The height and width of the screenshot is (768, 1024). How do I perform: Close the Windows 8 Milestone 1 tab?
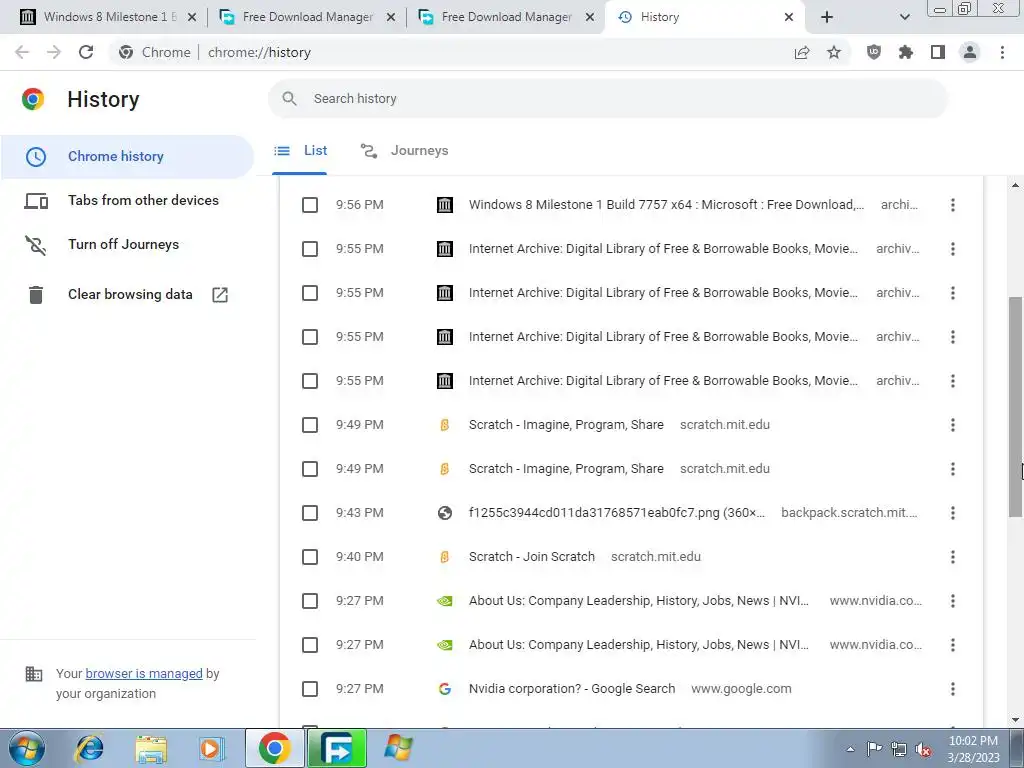click(192, 17)
